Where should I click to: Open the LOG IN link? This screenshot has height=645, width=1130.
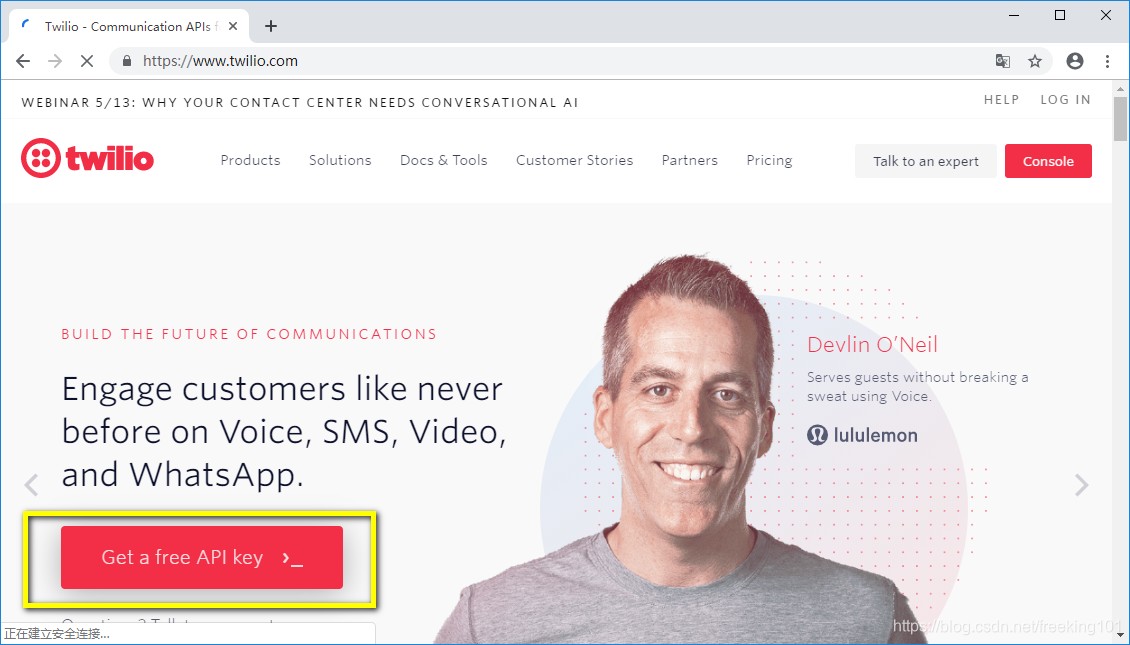[1065, 100]
